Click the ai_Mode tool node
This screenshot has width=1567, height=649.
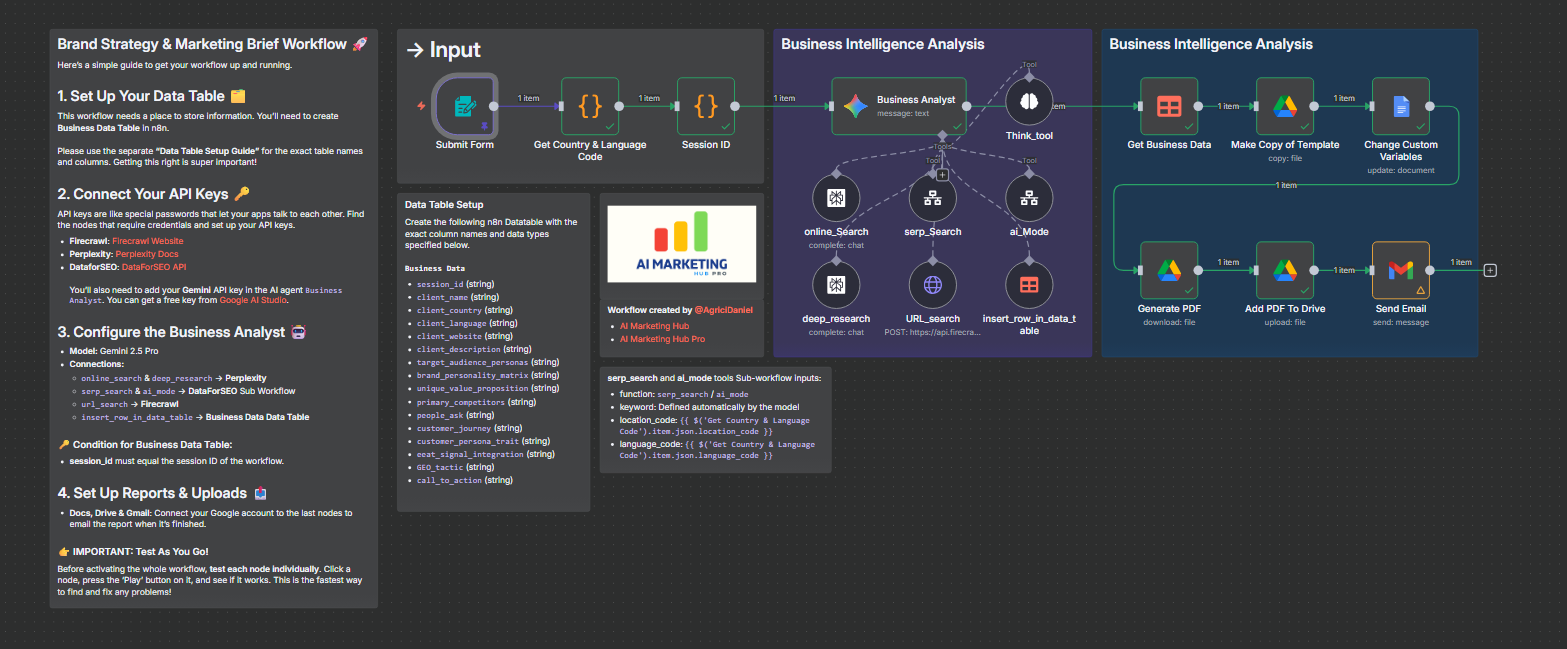point(1029,199)
